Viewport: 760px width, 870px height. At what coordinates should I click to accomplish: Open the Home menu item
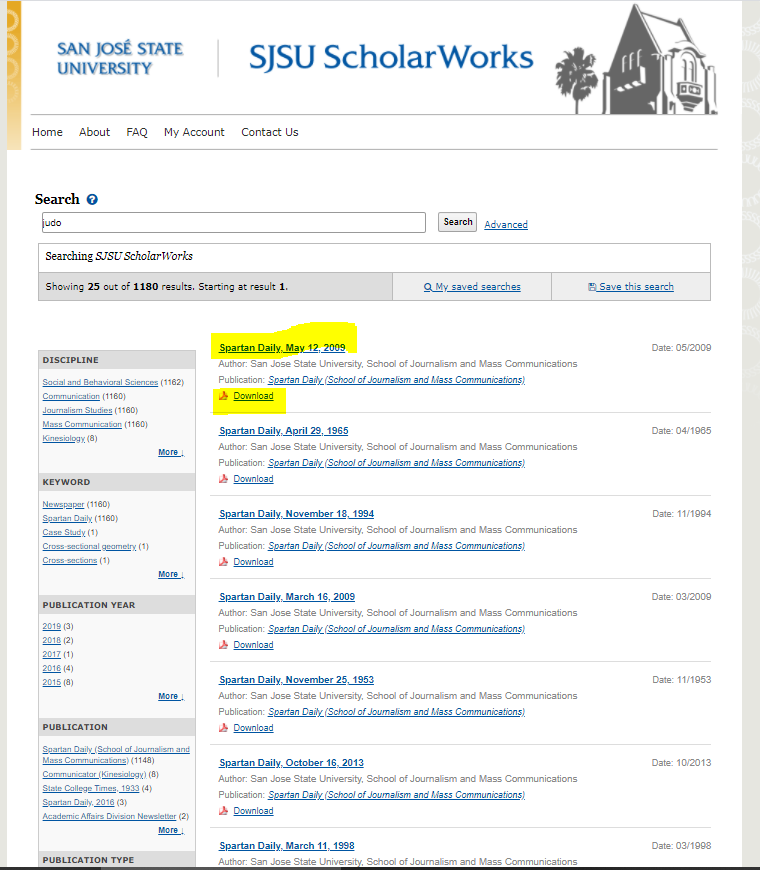47,132
